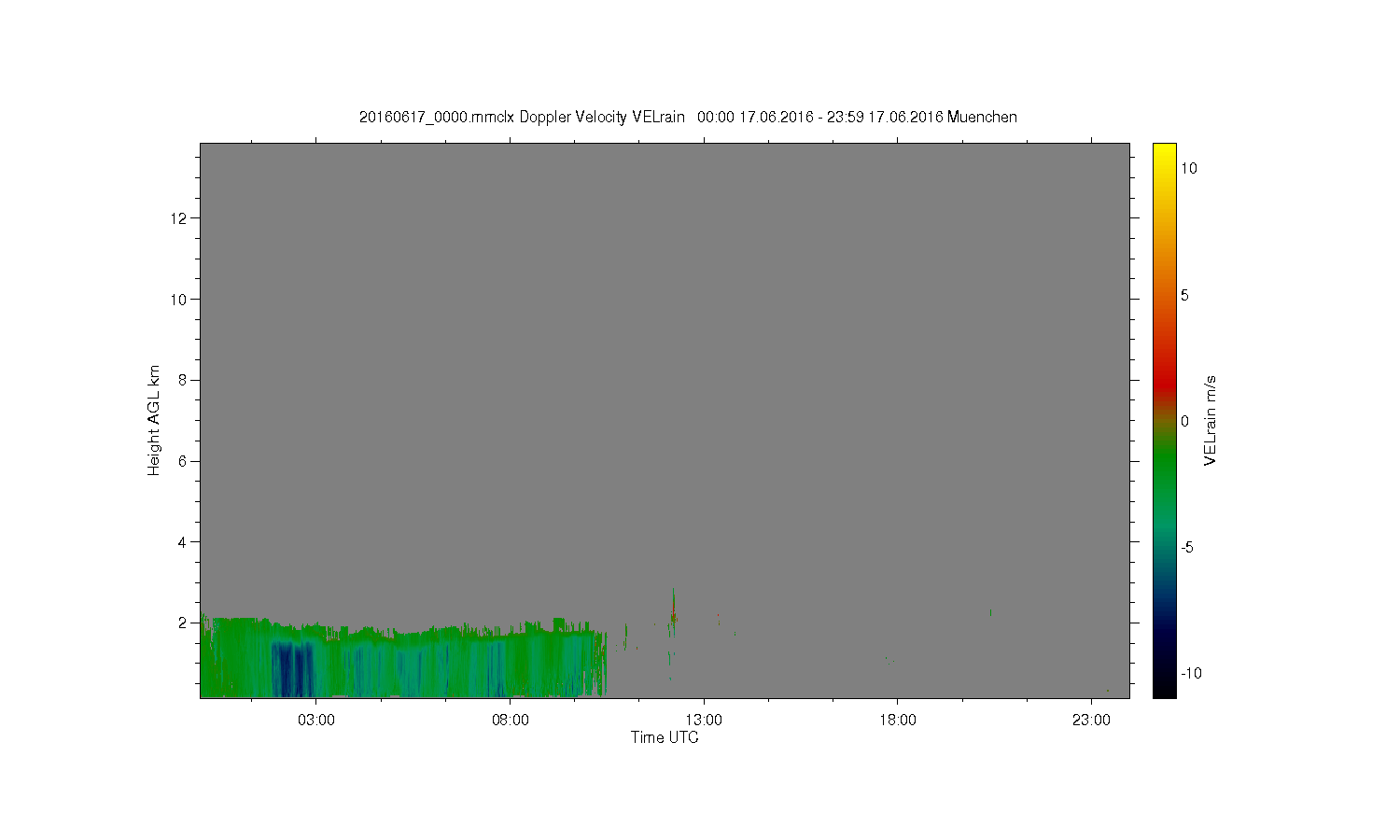Click the isolated green echo spike before 13:00
This screenshot has height=840, width=1400.
point(673,609)
